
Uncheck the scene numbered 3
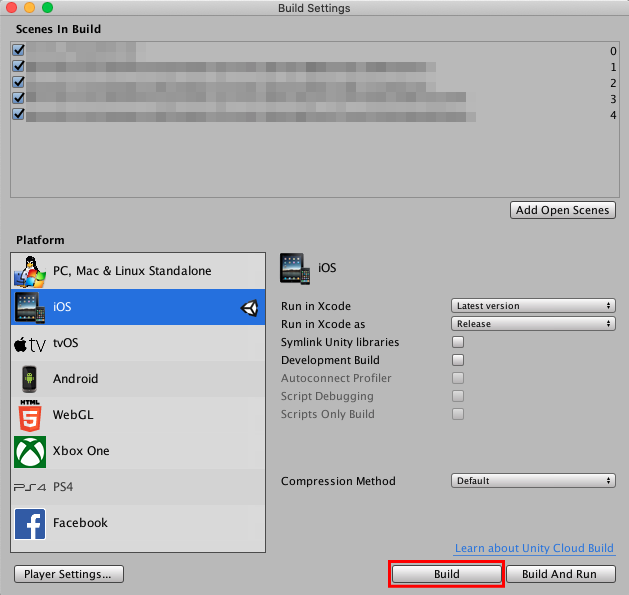(18, 98)
